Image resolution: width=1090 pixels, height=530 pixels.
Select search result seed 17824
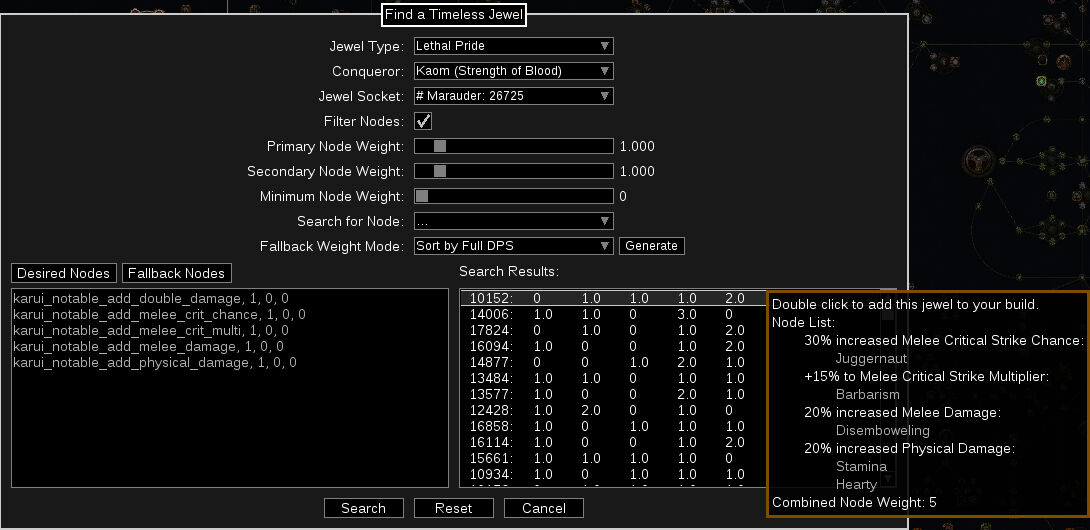click(x=614, y=330)
